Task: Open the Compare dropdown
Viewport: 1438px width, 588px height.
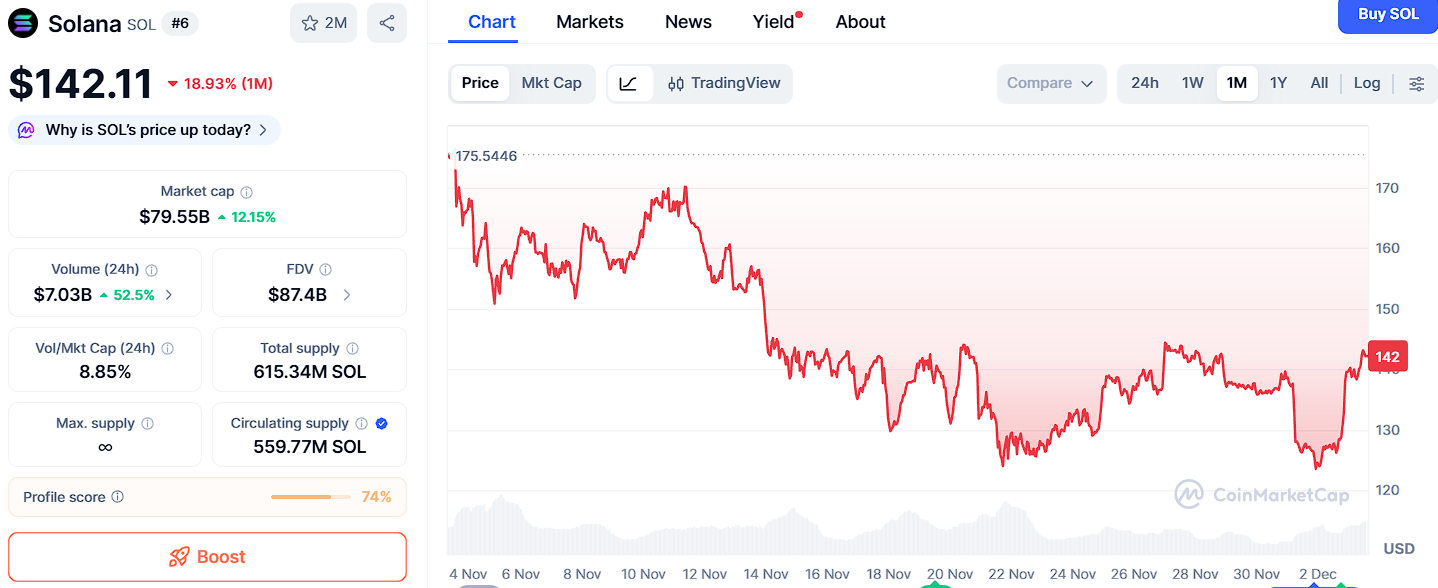Action: [x=1051, y=83]
